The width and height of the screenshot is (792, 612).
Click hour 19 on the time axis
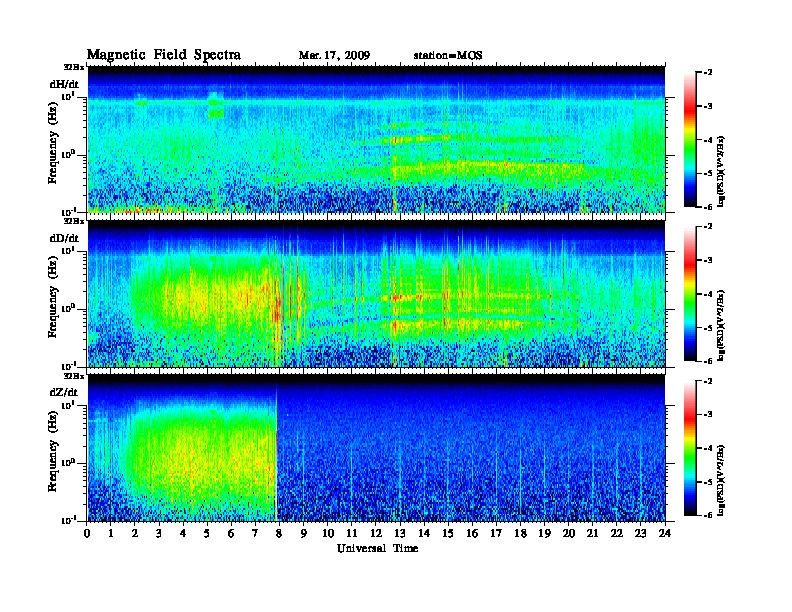coord(544,534)
